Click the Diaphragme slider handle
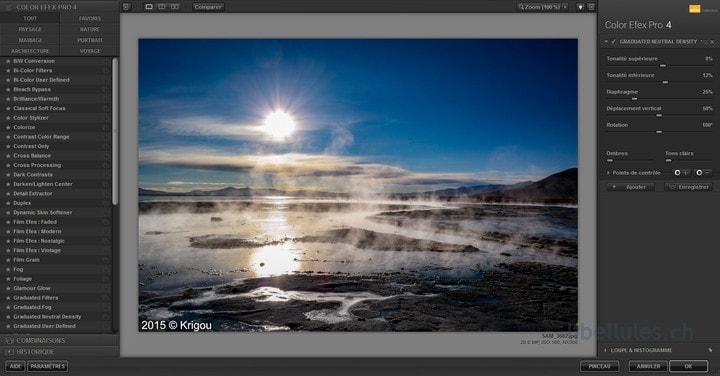Viewport: 720px width, 376px height. [634, 99]
